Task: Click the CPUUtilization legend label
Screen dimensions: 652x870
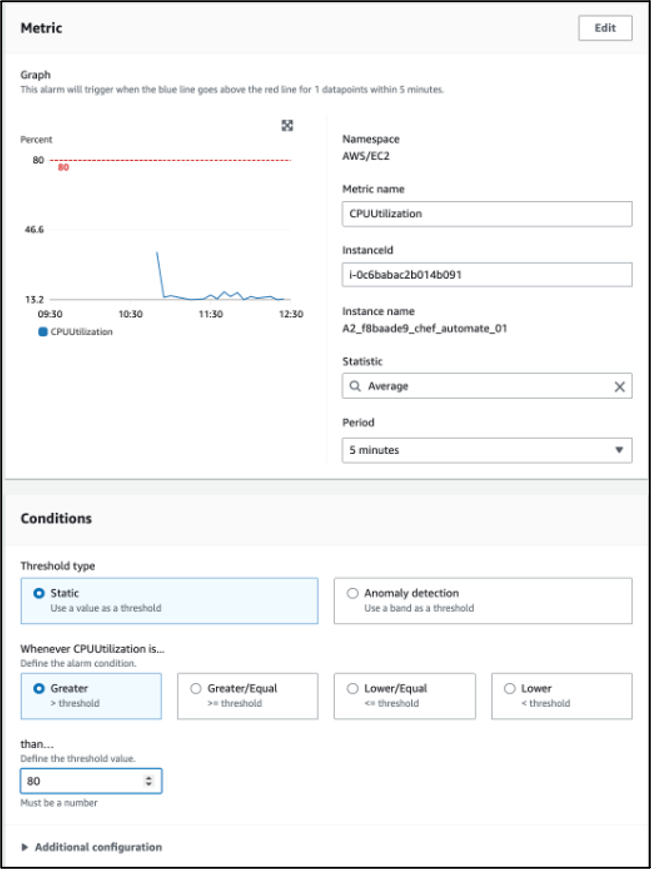Action: 82,332
